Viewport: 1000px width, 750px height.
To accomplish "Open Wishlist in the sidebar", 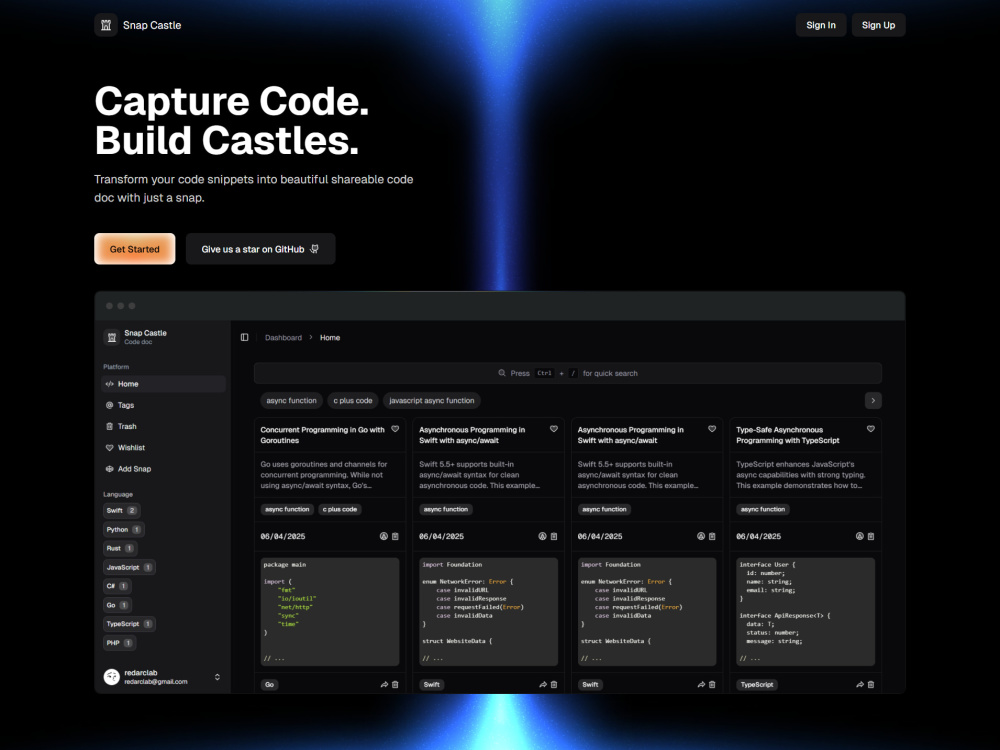I will point(163,448).
